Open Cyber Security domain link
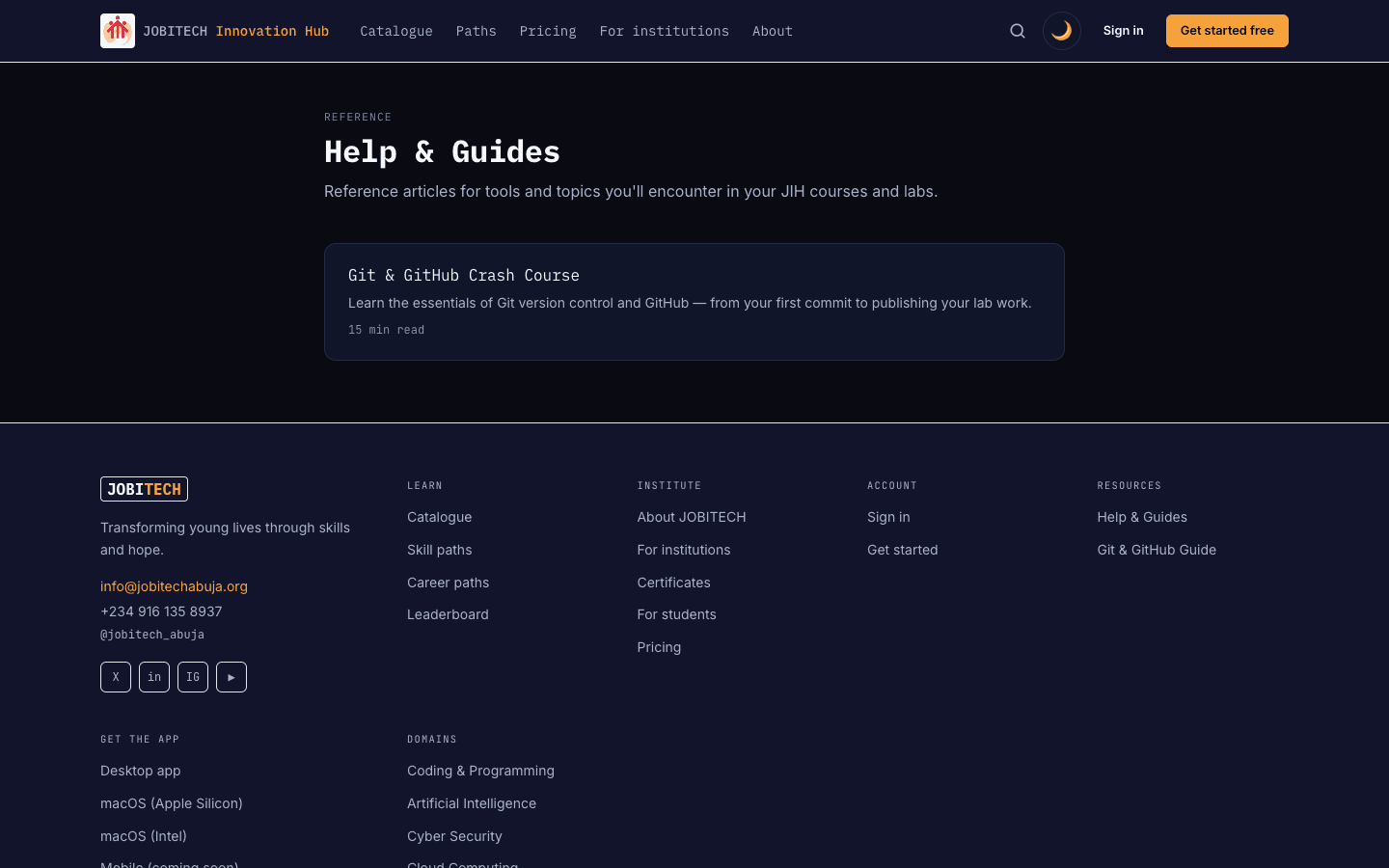This screenshot has width=1389, height=868. click(x=454, y=836)
